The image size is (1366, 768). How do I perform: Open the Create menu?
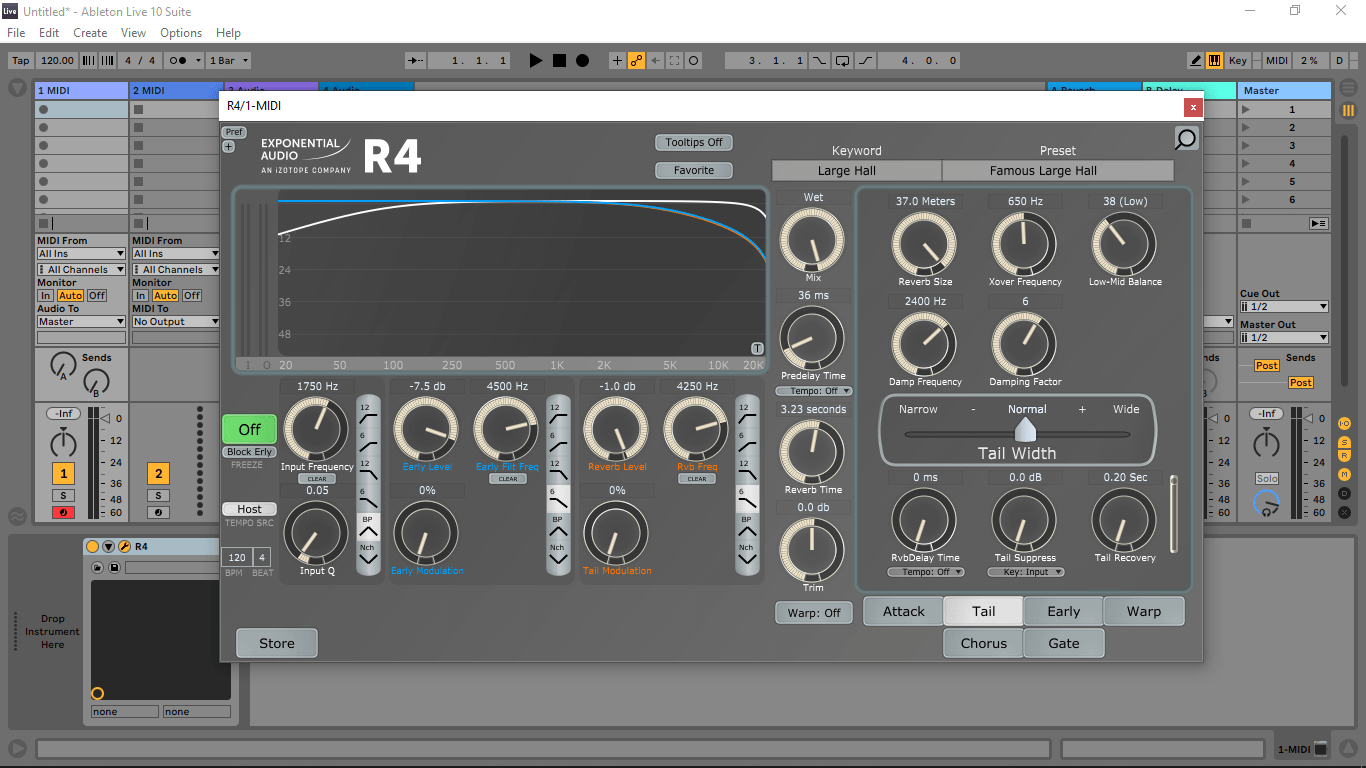(90, 33)
